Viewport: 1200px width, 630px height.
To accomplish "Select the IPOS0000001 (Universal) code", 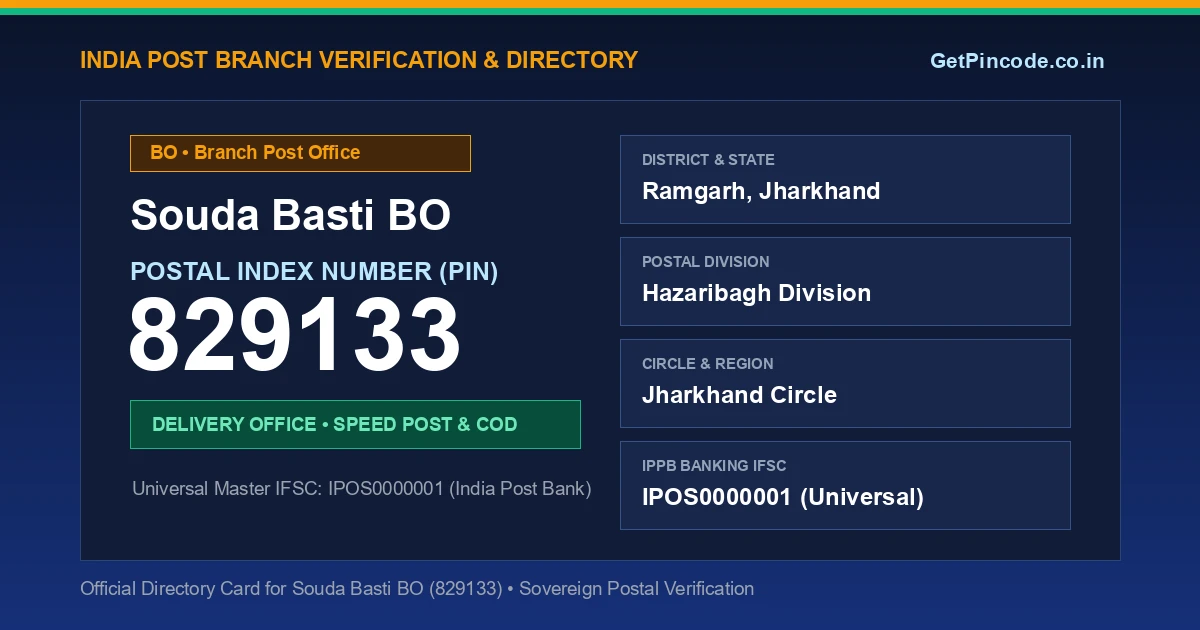I will [783, 497].
